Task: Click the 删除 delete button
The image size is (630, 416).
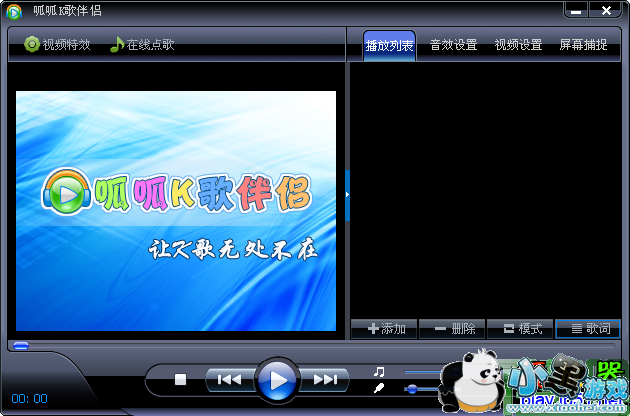Action: [x=452, y=329]
